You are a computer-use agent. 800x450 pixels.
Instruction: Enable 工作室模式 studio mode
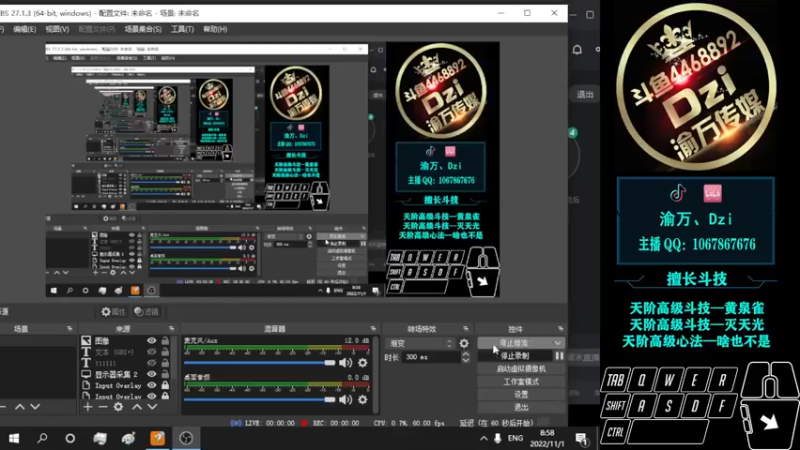[521, 381]
